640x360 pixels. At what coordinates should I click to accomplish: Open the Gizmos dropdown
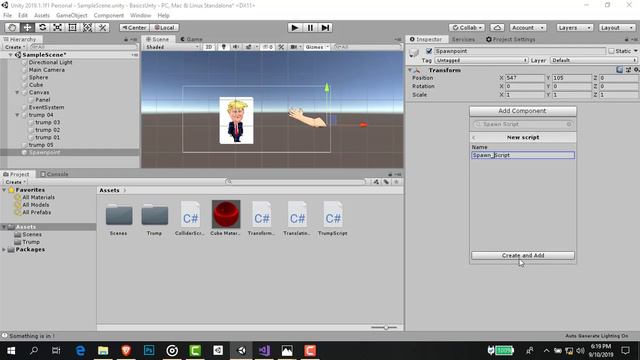[317, 47]
